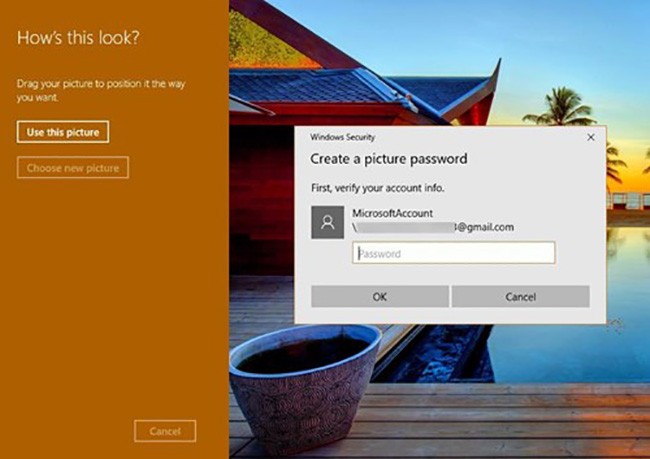The height and width of the screenshot is (459, 650).
Task: Cancel the picture password setup in orange panel
Action: pos(165,431)
